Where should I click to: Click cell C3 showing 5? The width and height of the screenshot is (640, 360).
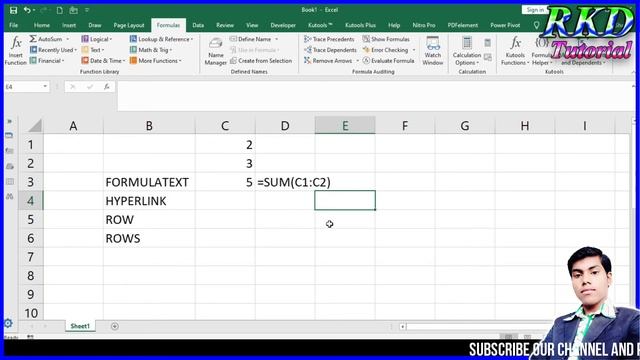[225, 182]
